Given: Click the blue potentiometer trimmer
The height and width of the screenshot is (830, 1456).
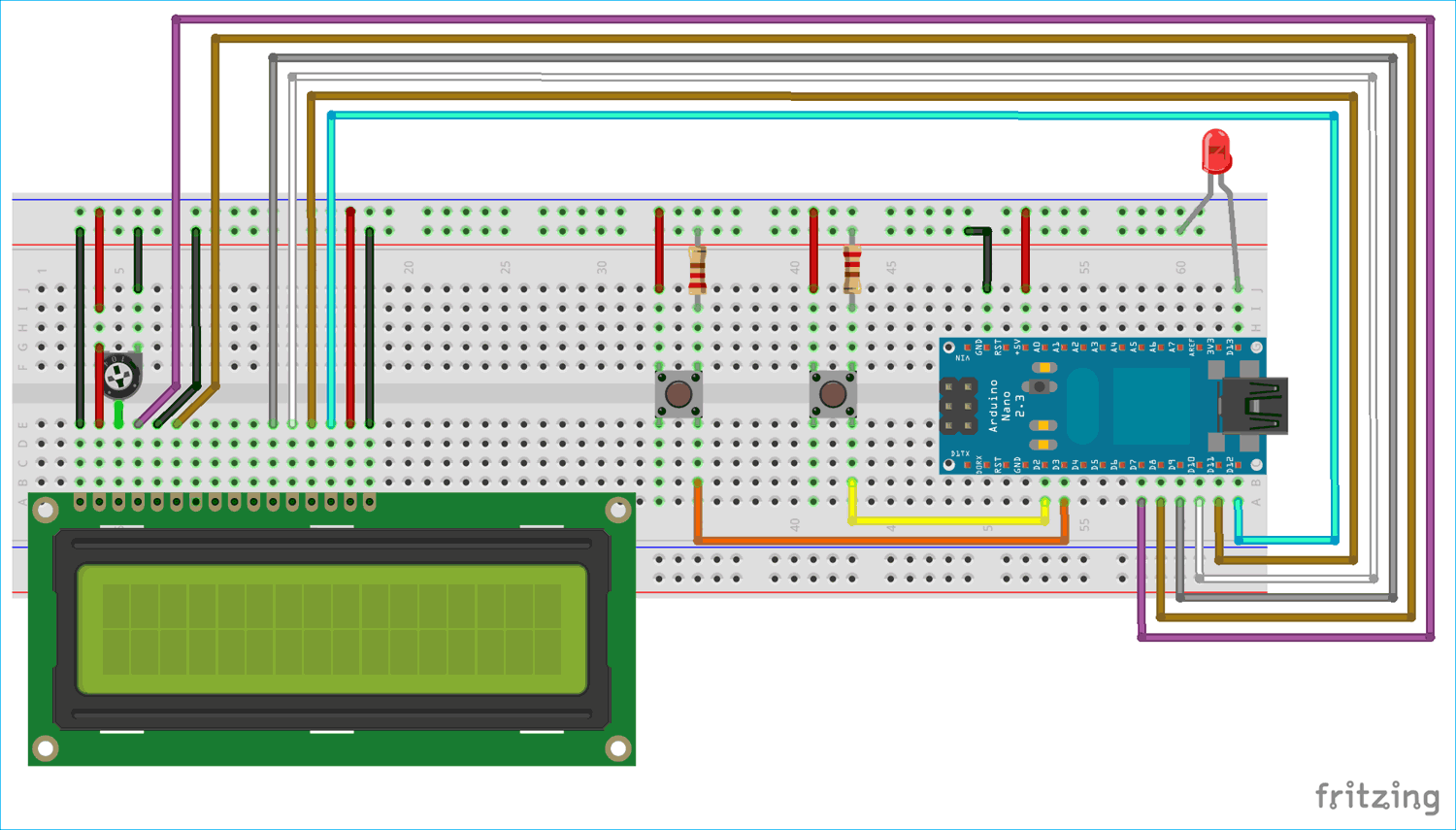Looking at the screenshot, I should click(123, 376).
